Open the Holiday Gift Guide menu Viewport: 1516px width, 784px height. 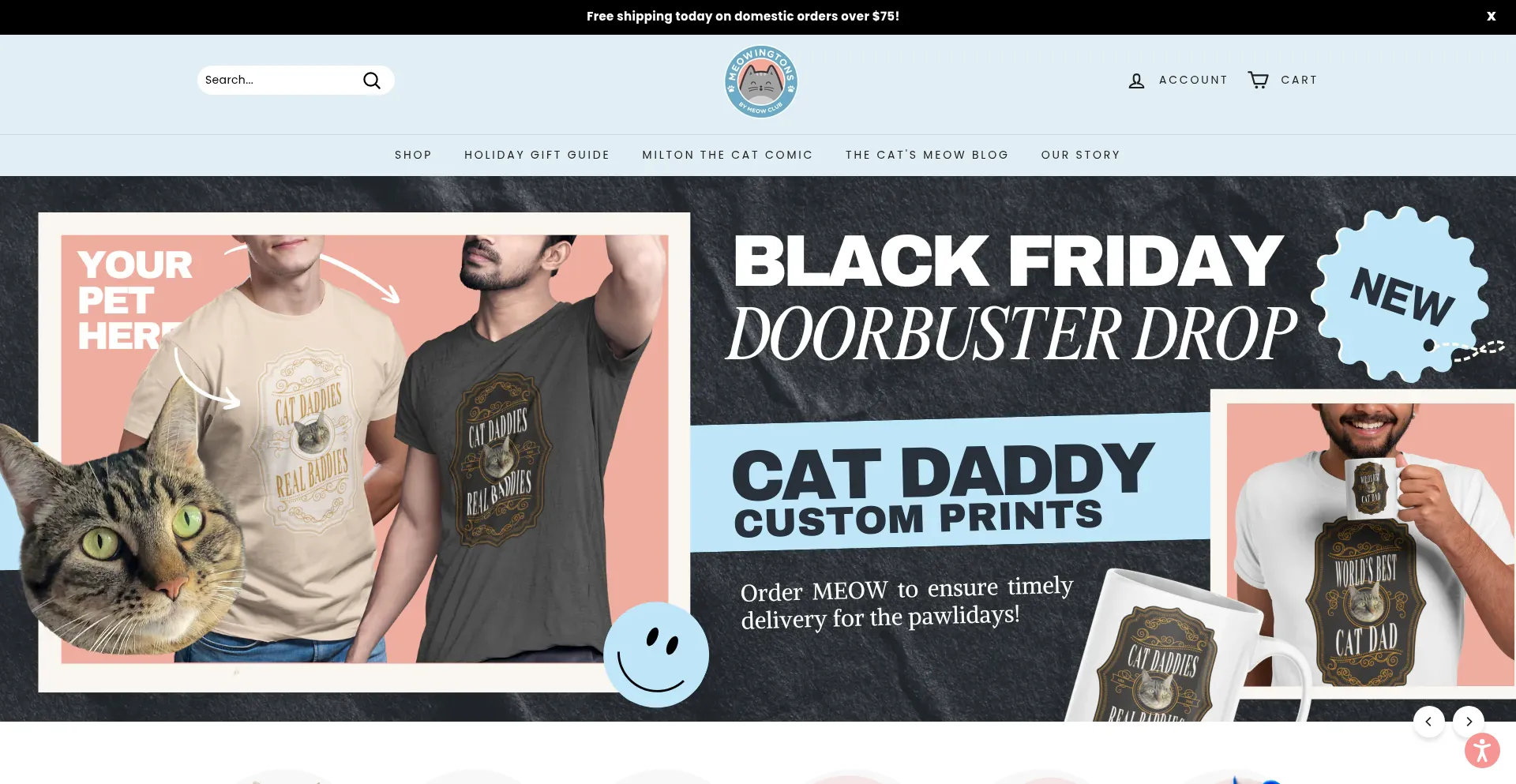(x=537, y=156)
